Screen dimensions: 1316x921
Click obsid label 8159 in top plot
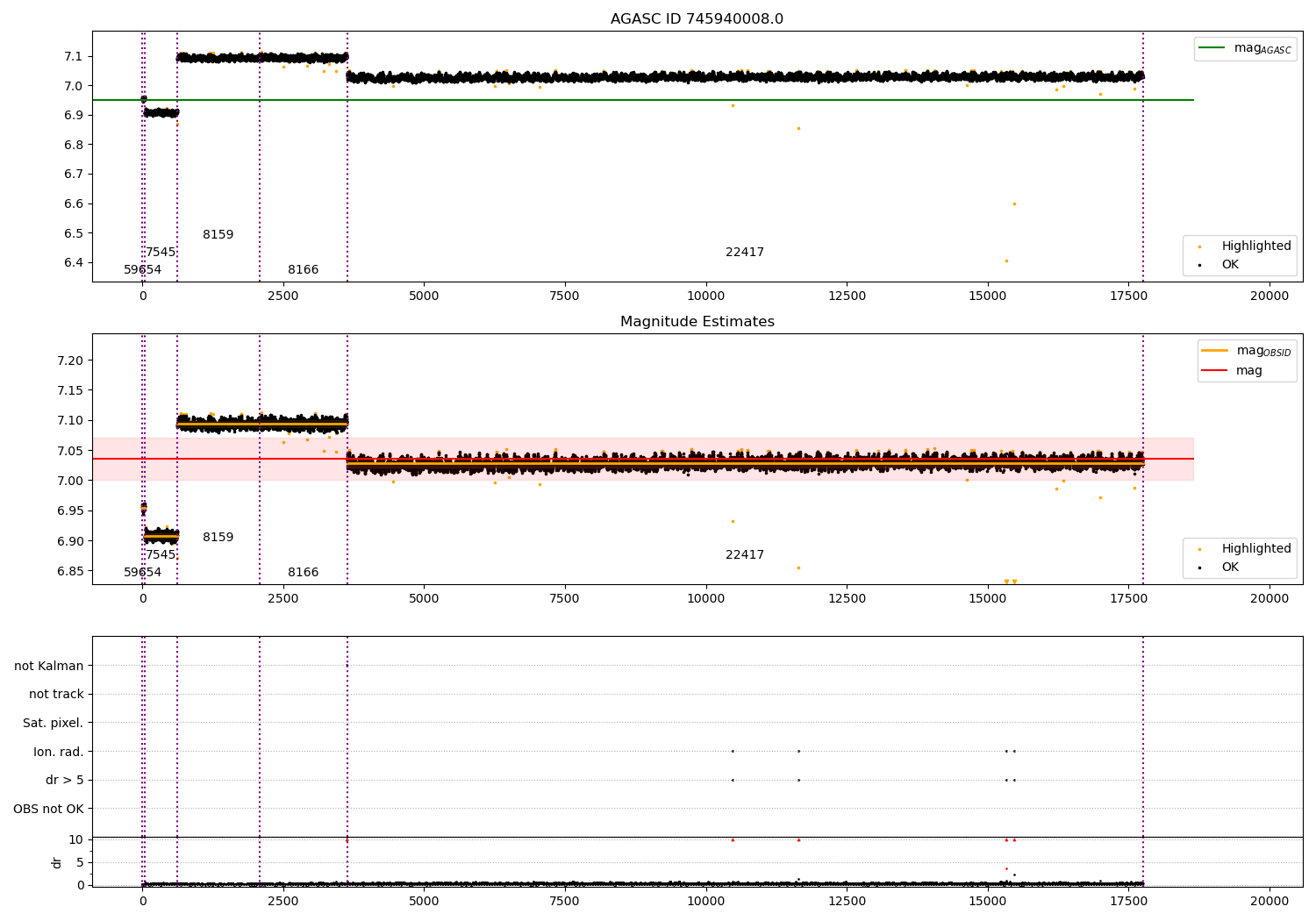click(x=218, y=235)
